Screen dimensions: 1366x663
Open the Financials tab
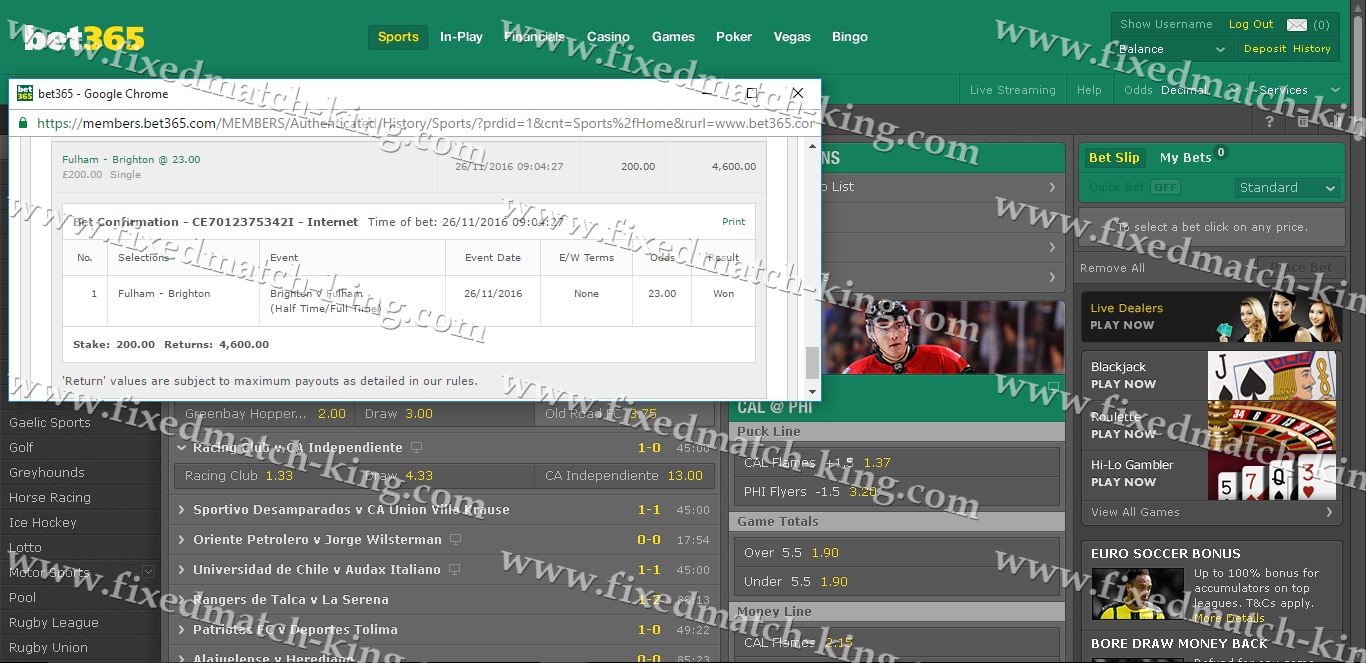pyautogui.click(x=535, y=37)
